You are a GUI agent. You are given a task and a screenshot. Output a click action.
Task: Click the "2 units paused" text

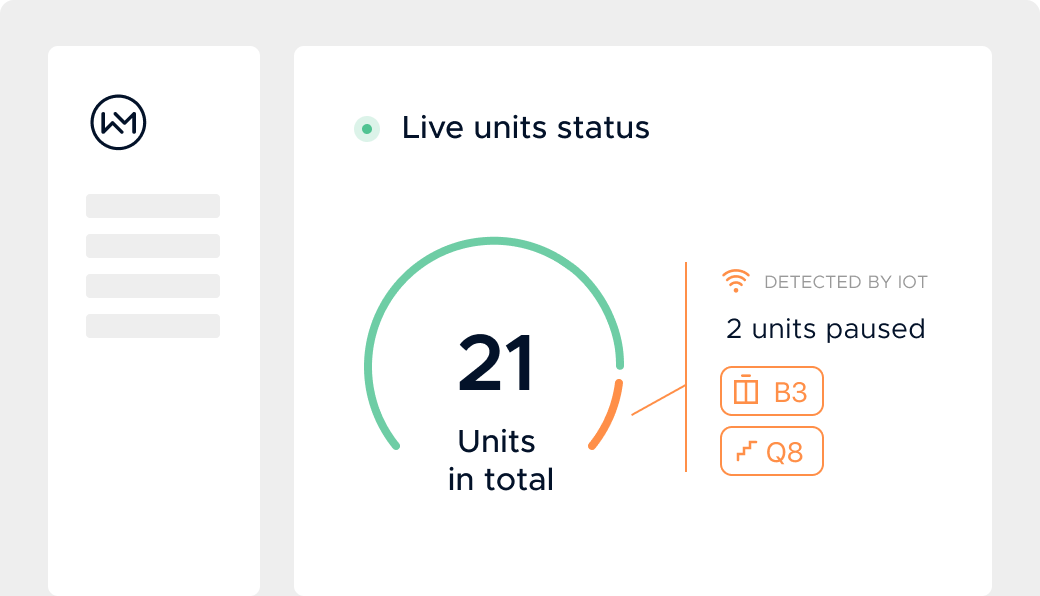point(825,329)
